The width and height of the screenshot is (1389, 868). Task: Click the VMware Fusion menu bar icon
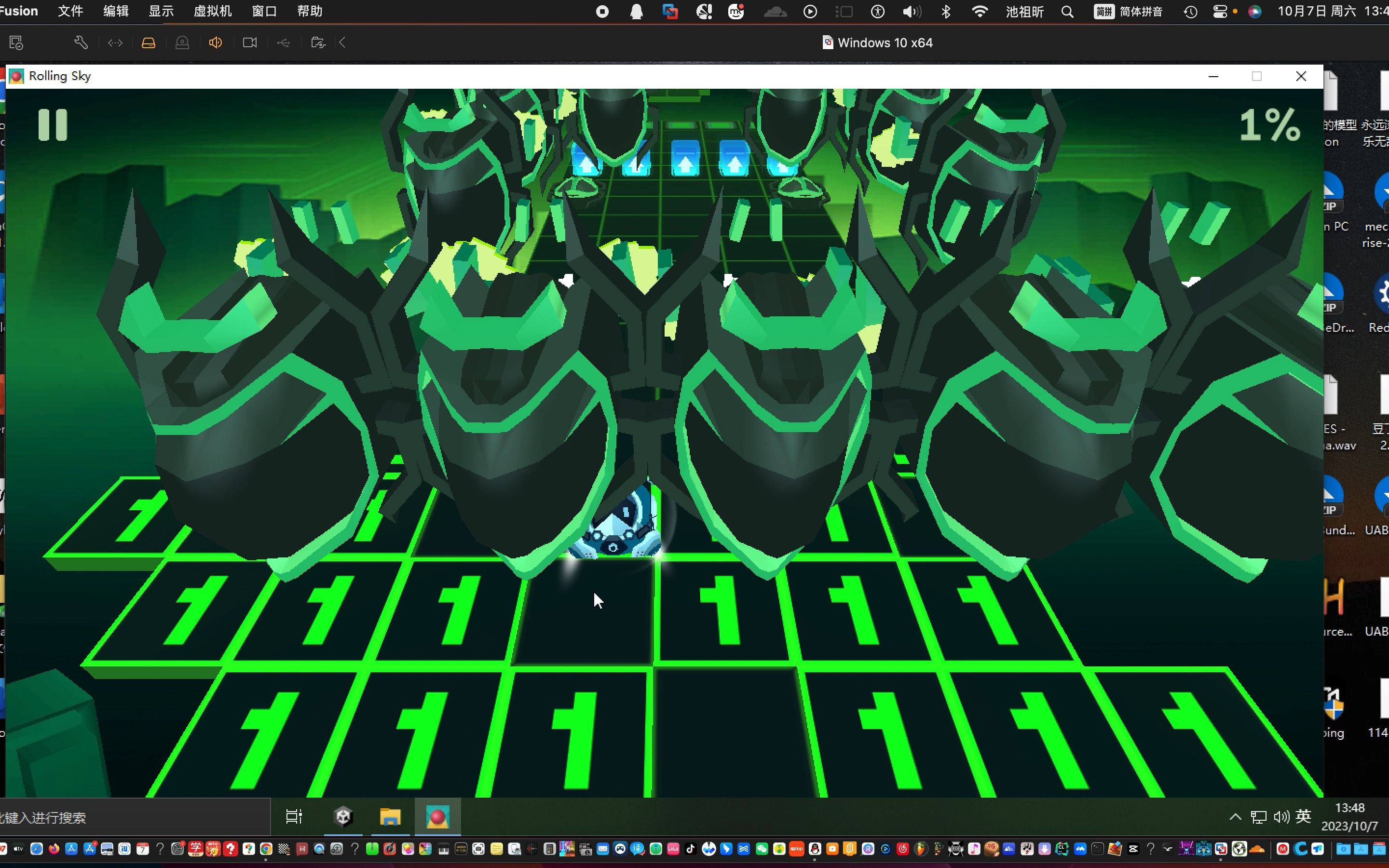[670, 12]
